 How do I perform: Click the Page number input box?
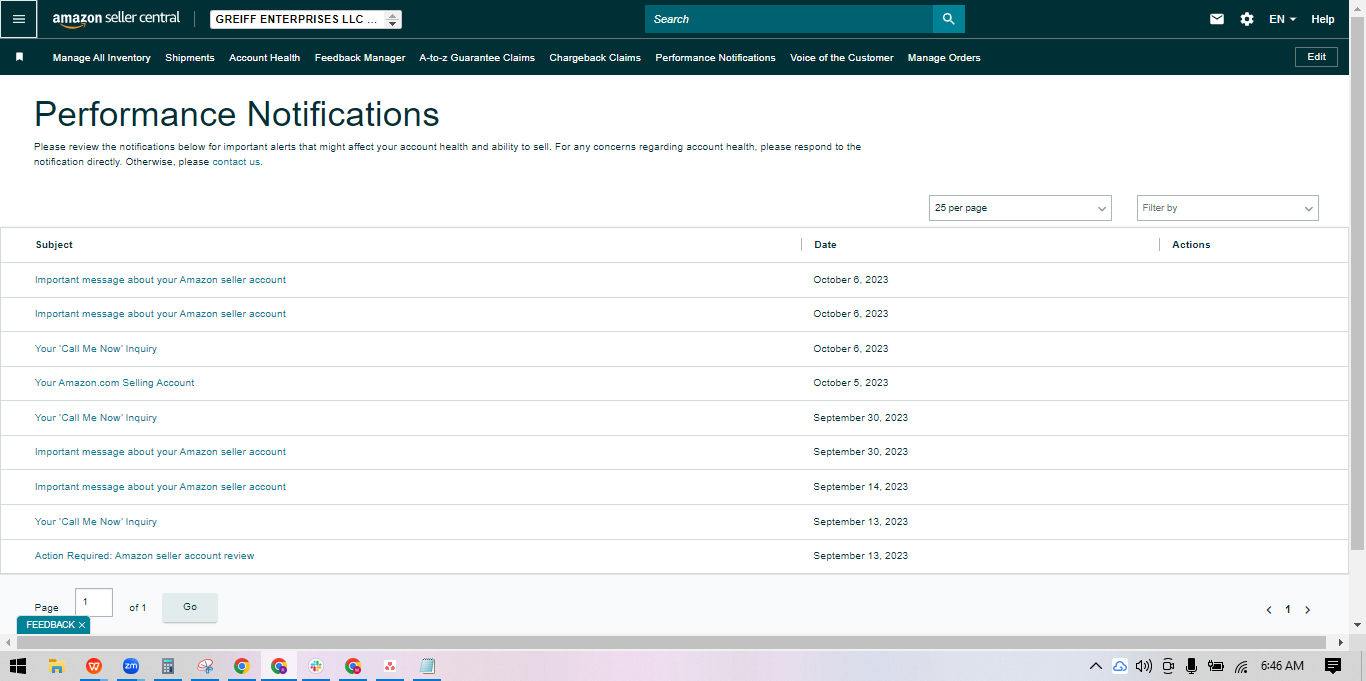tap(94, 603)
